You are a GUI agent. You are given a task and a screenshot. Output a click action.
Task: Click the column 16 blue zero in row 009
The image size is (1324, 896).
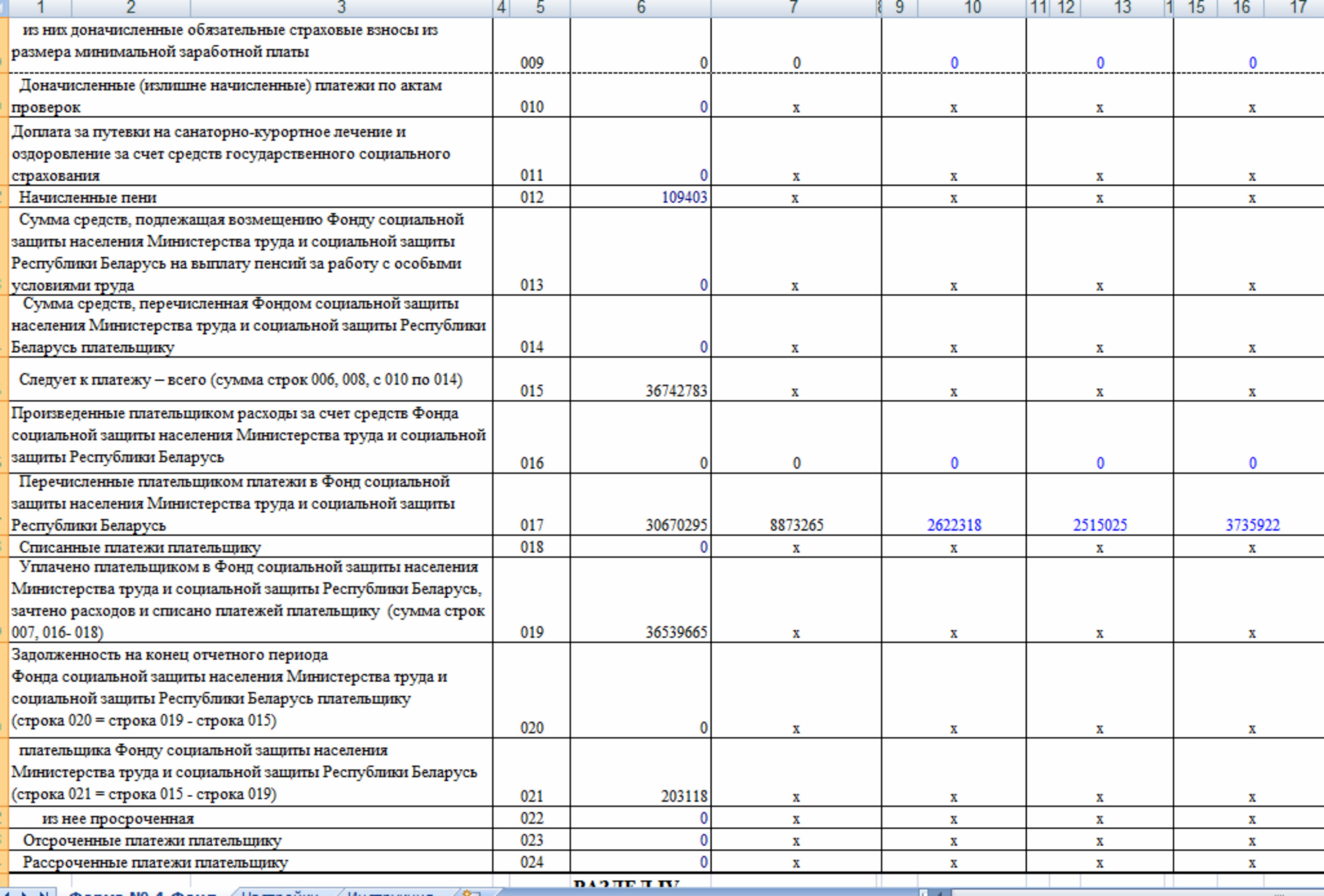click(1253, 63)
